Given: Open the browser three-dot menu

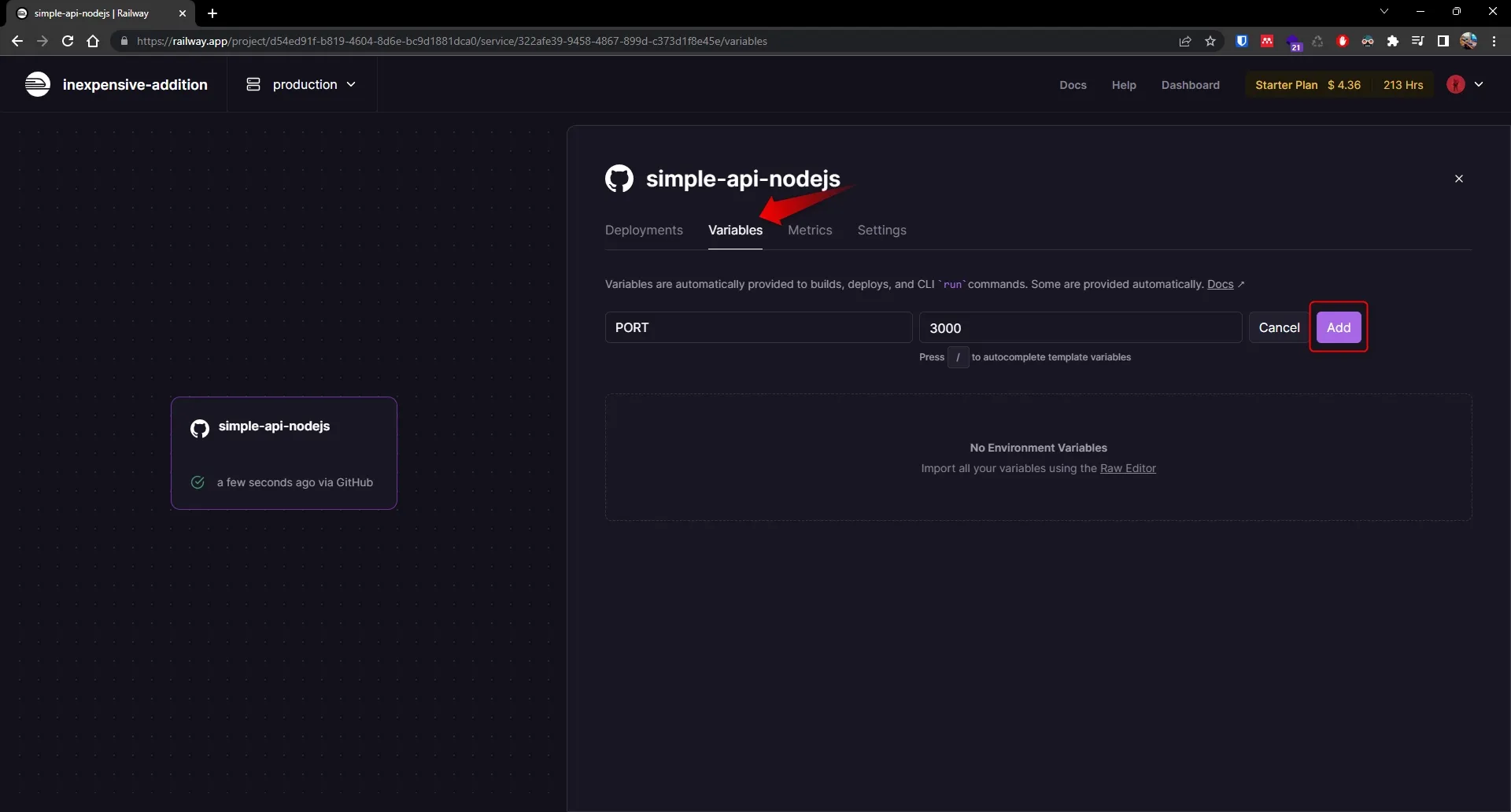Looking at the screenshot, I should [x=1494, y=41].
